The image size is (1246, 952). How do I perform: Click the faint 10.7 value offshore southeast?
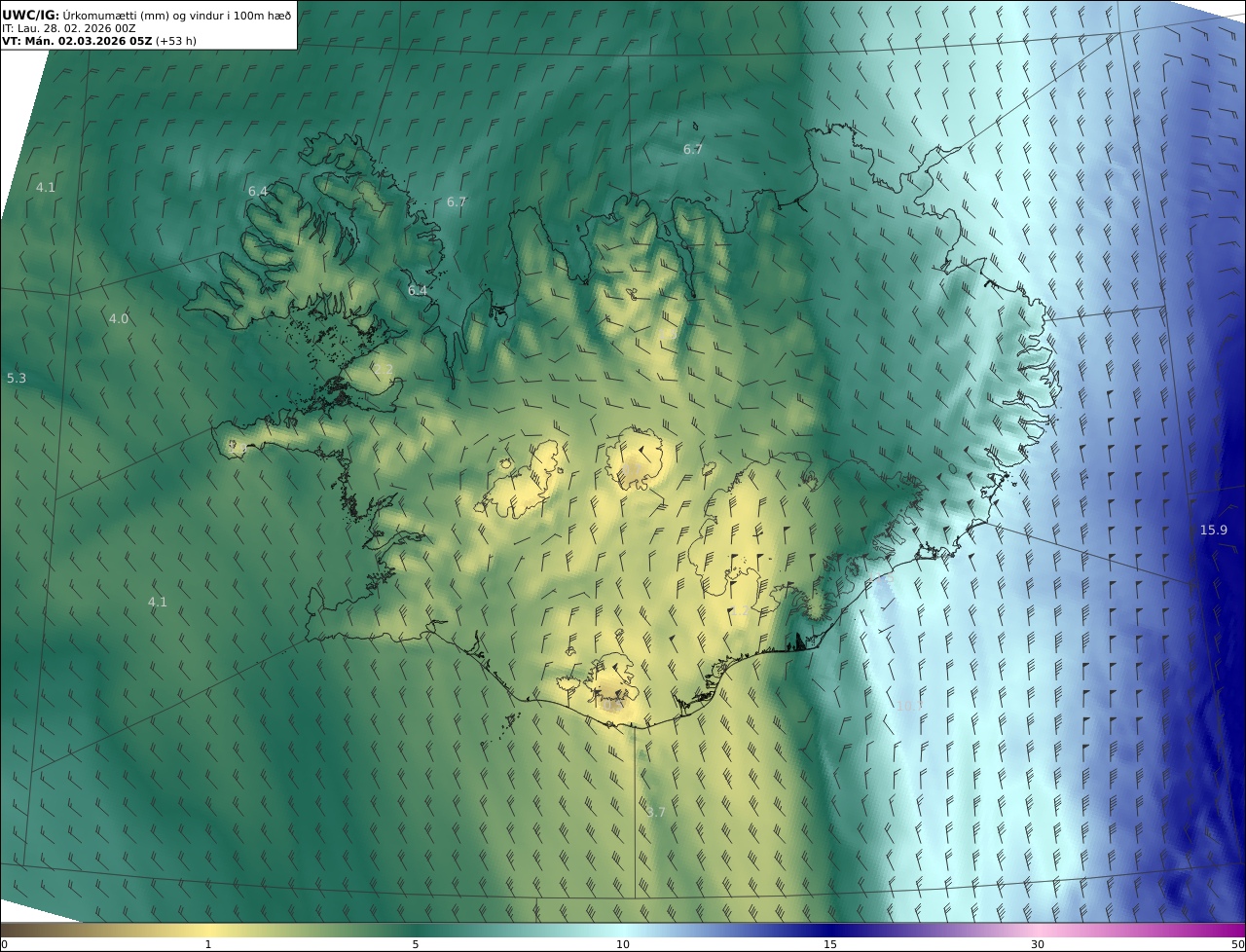point(910,706)
